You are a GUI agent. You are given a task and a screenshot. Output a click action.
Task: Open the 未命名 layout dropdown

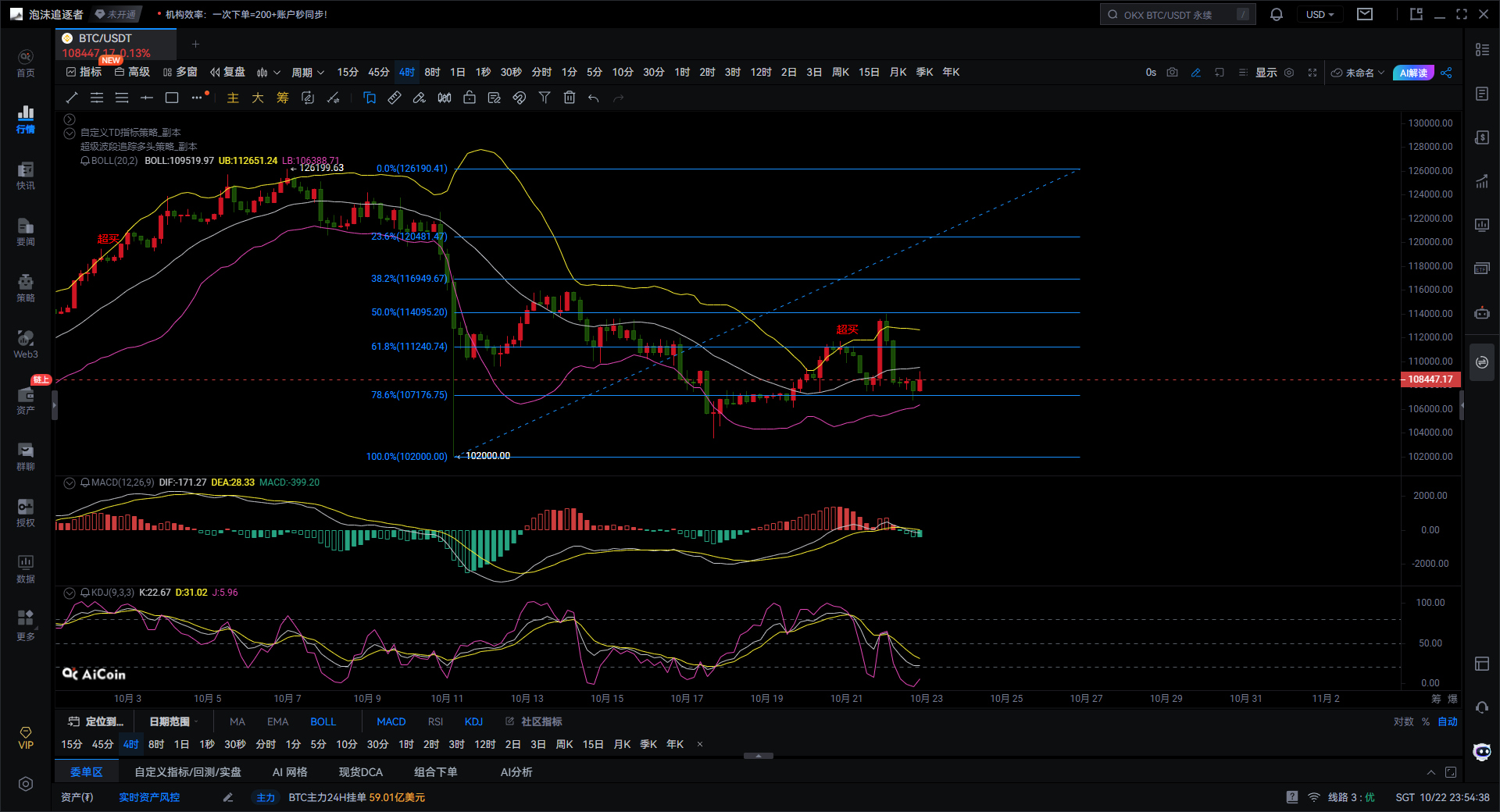pyautogui.click(x=1358, y=73)
